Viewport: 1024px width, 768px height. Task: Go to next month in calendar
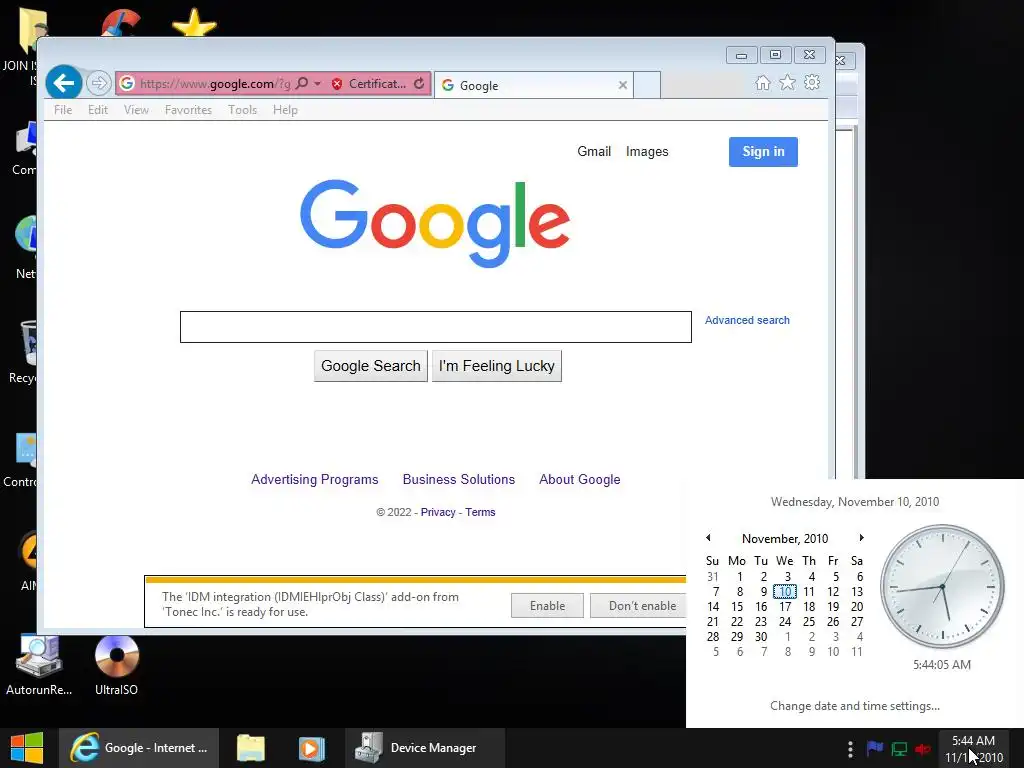(x=861, y=537)
